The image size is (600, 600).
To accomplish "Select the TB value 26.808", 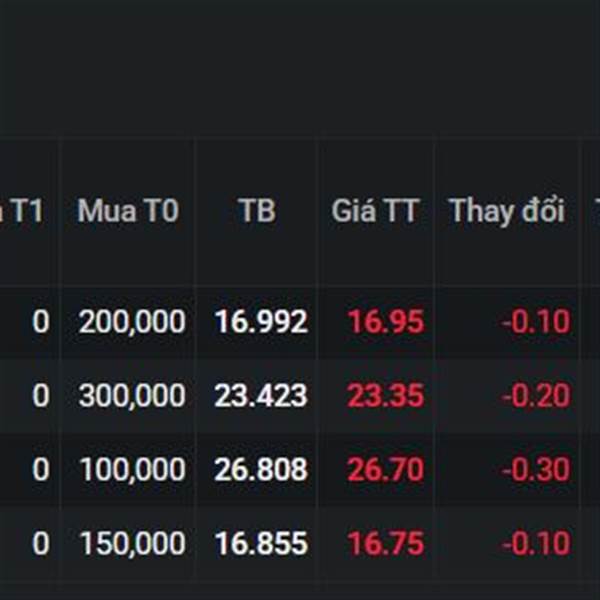I will (261, 470).
